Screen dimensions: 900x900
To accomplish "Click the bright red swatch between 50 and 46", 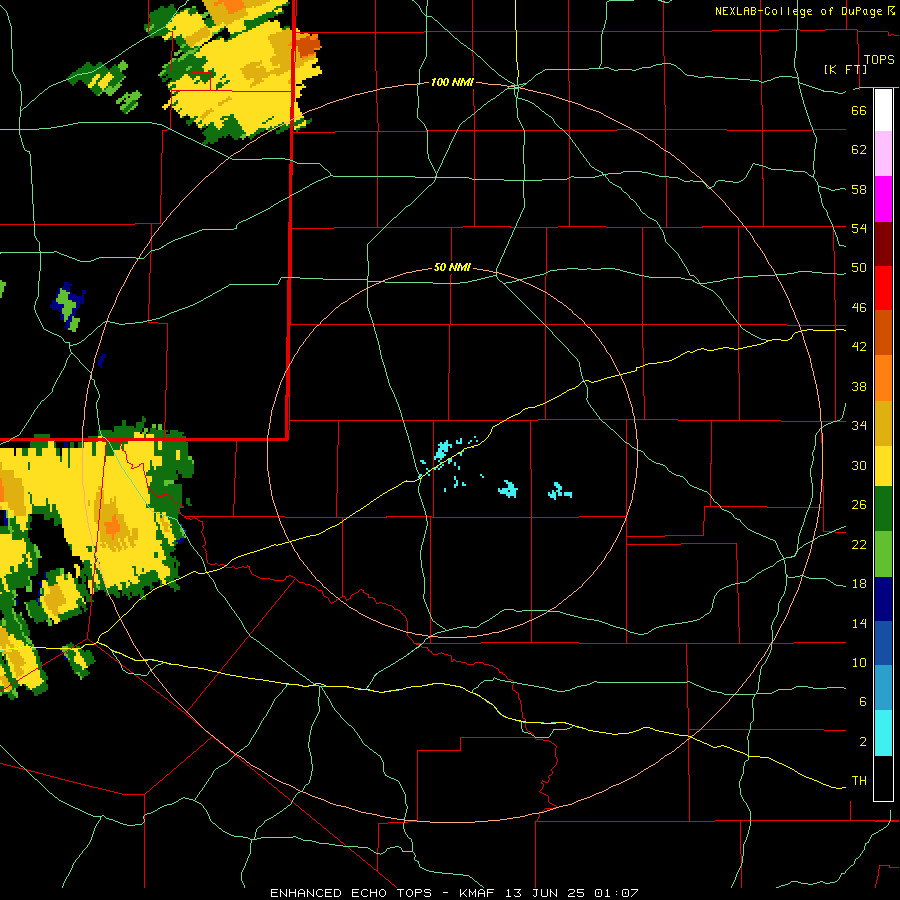I will 883,288.
